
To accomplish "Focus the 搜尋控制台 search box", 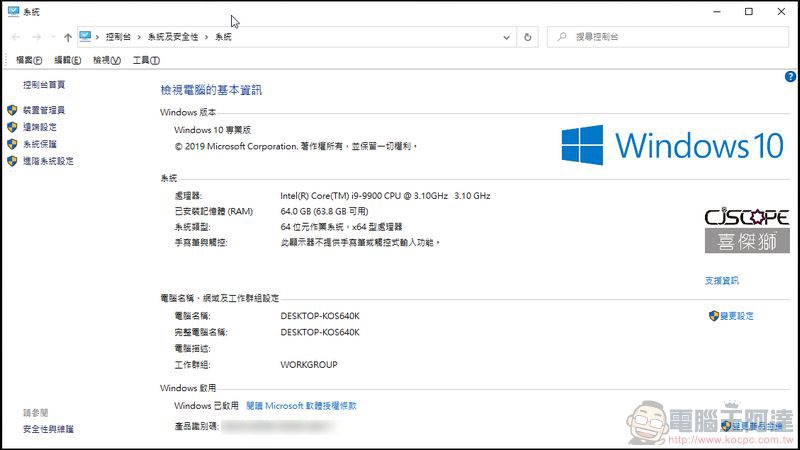I will [x=668, y=37].
